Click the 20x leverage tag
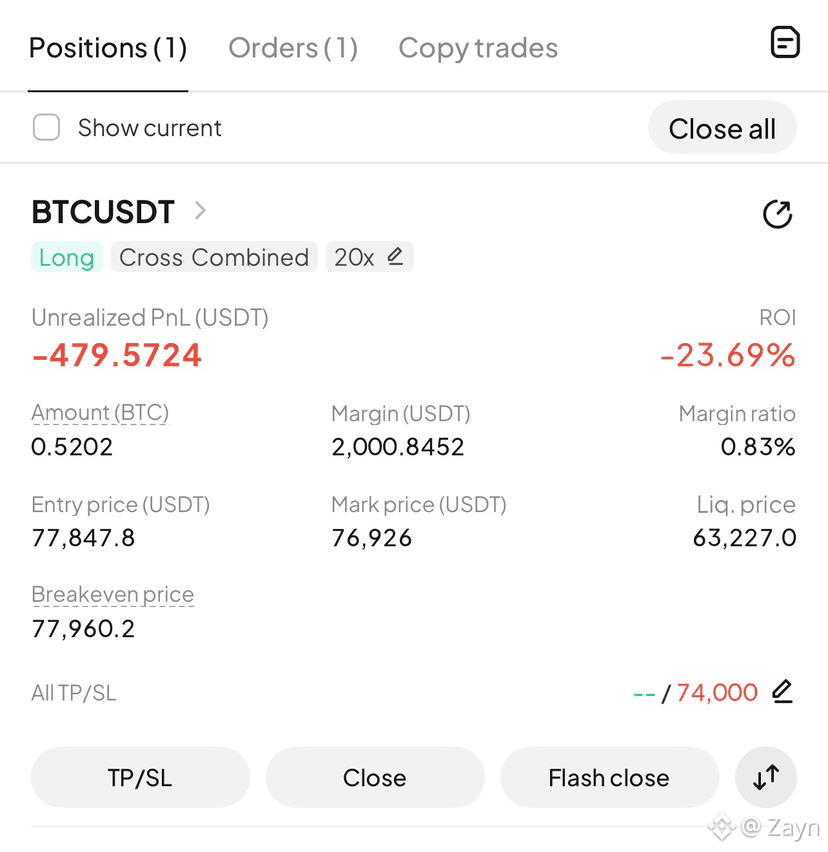The height and width of the screenshot is (852, 828). point(369,257)
